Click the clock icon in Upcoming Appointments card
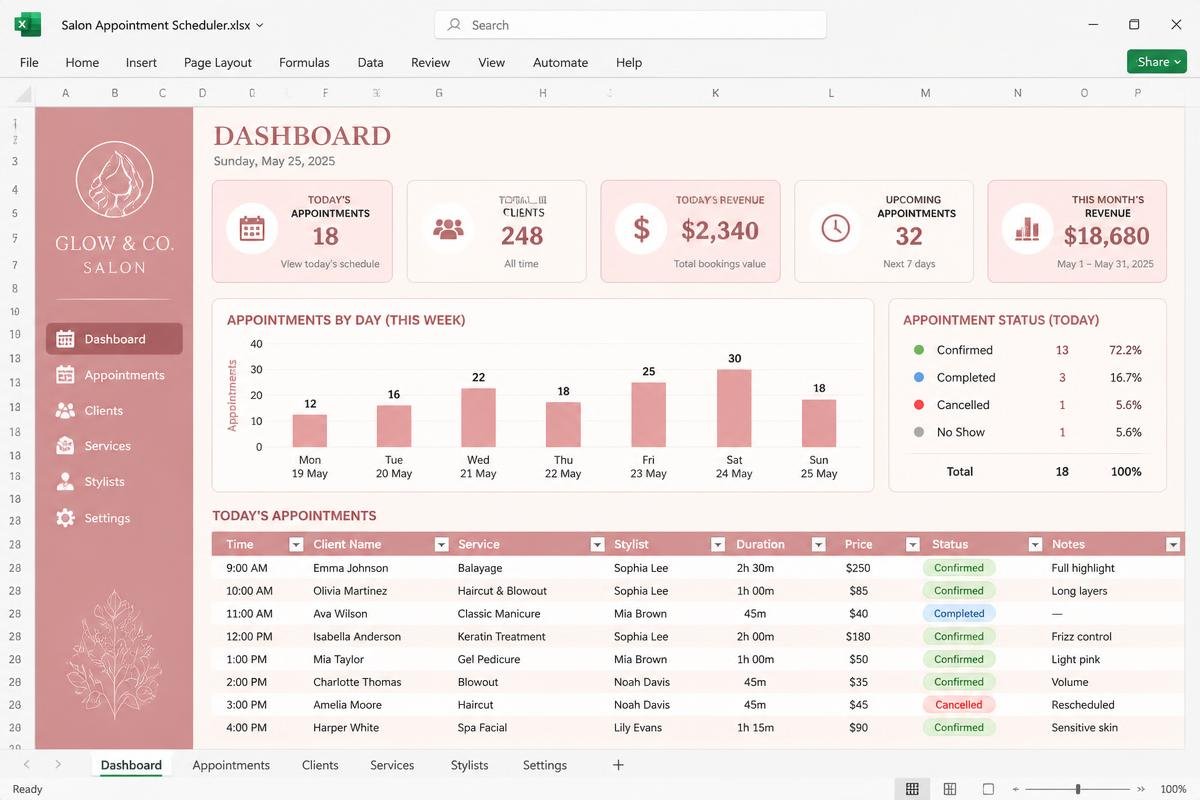This screenshot has height=800, width=1200. coord(835,229)
